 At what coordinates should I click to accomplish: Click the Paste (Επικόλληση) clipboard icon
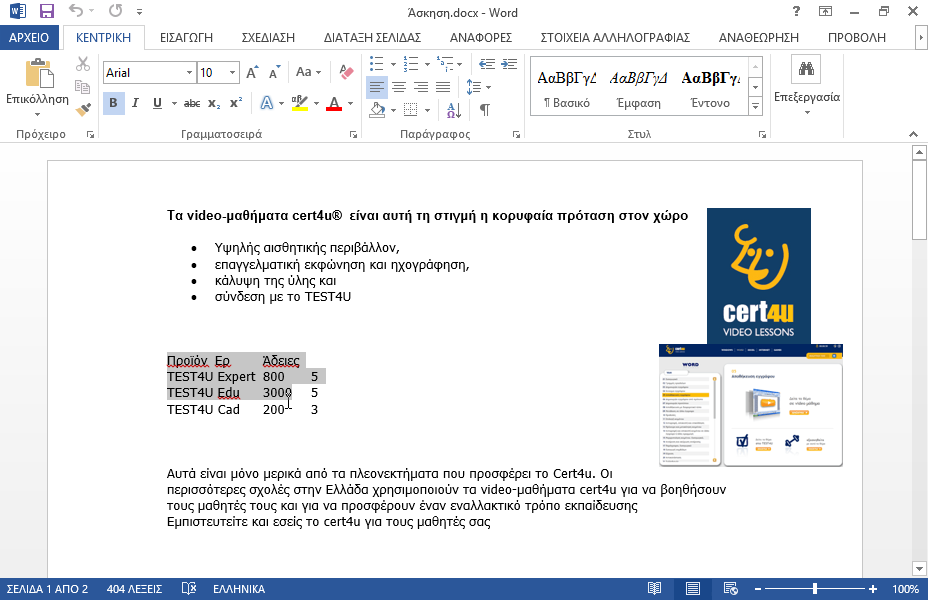point(38,73)
